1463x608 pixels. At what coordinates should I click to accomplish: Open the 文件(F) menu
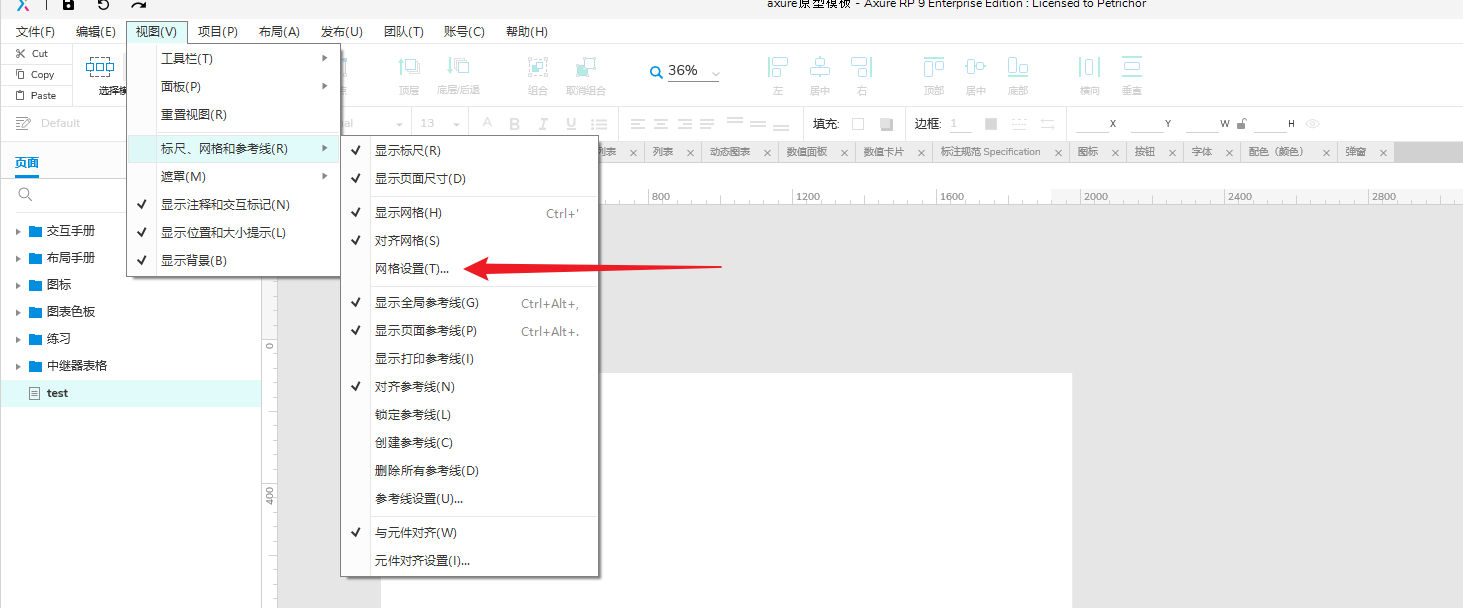point(35,32)
